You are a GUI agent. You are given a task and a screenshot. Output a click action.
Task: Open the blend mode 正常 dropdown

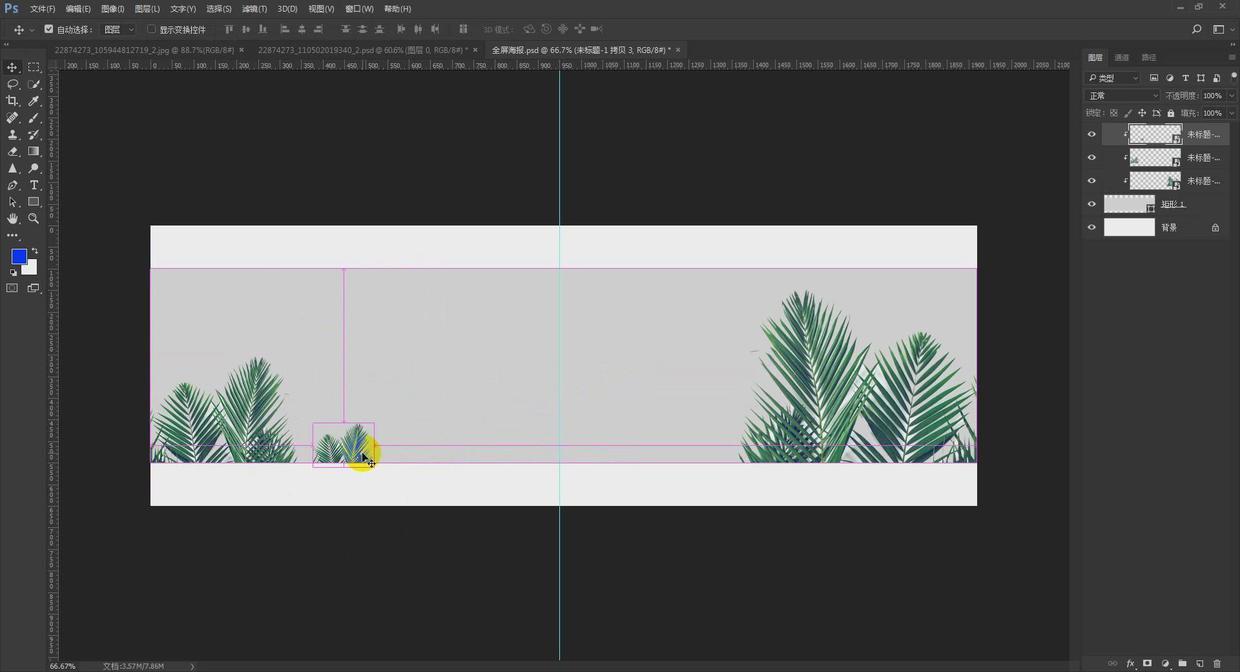[1122, 96]
